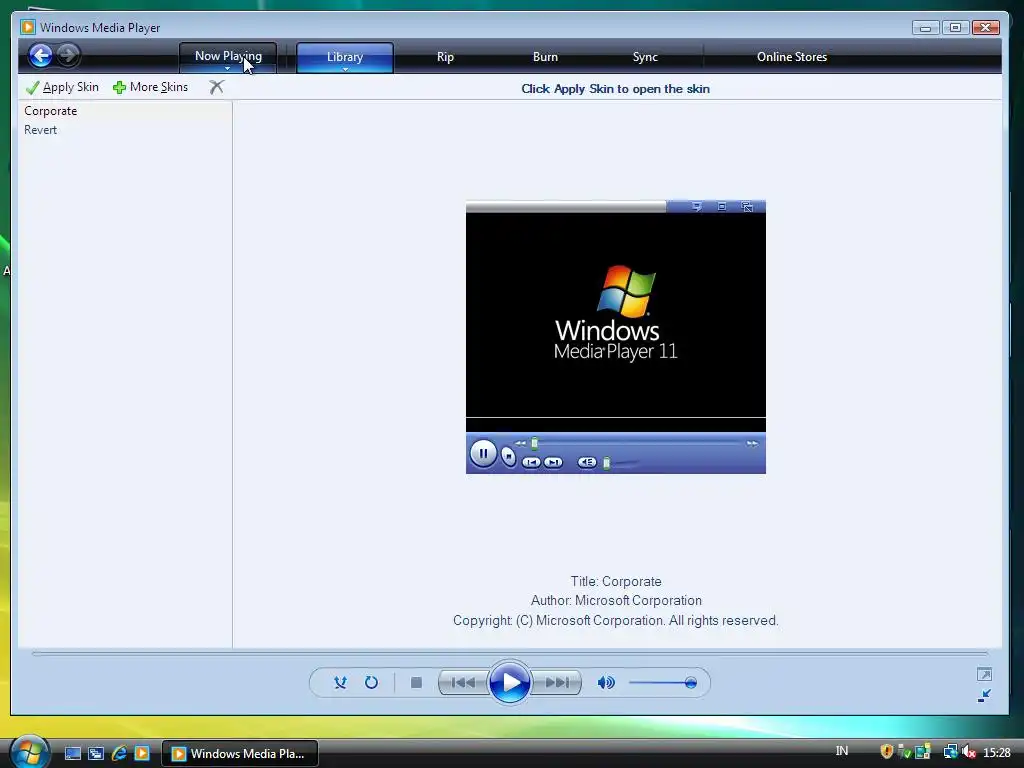Expand the Now Playing tab dropdown arrow
1024x768 pixels.
pyautogui.click(x=227, y=69)
